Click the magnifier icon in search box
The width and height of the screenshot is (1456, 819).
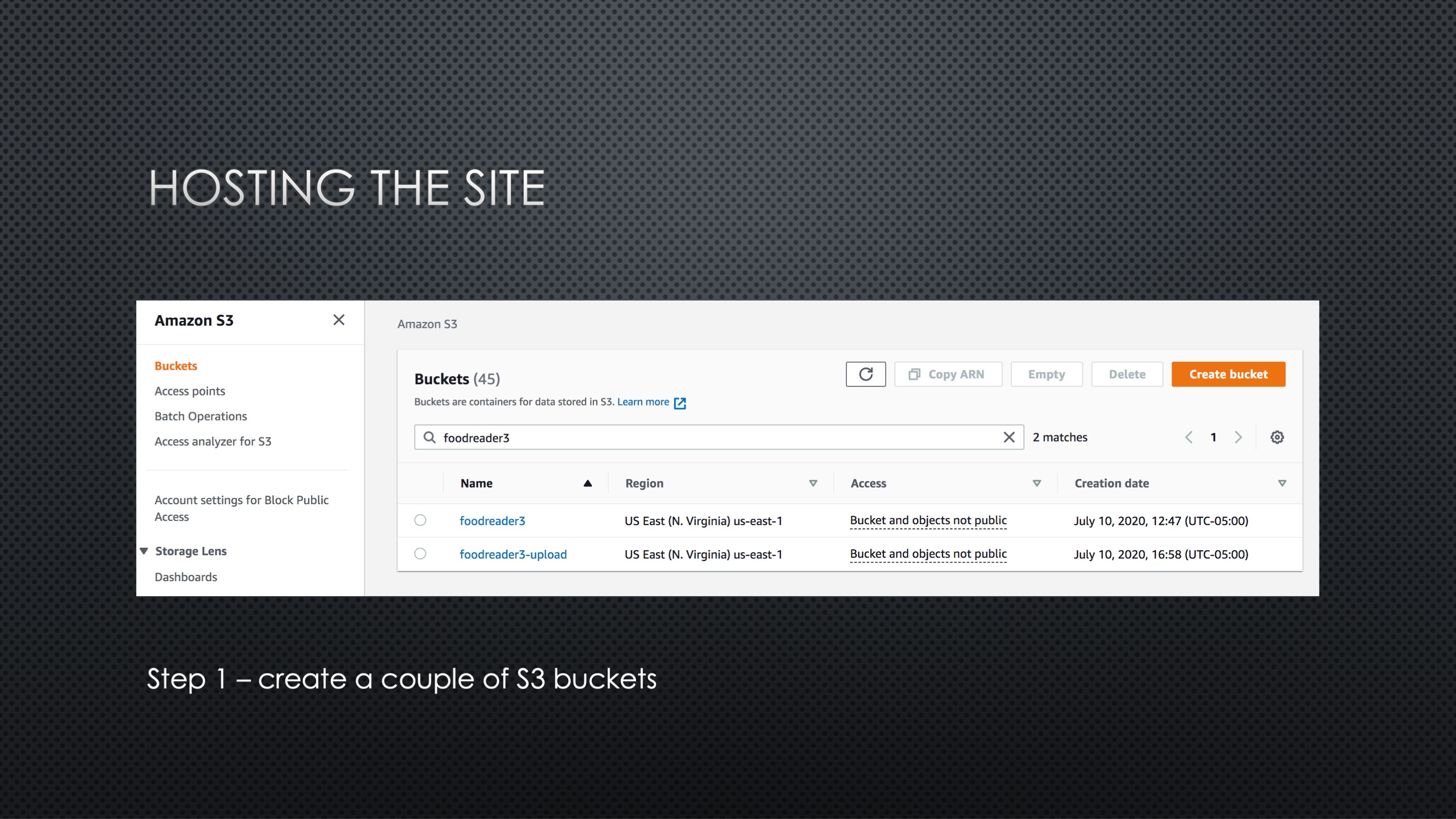[x=429, y=437]
